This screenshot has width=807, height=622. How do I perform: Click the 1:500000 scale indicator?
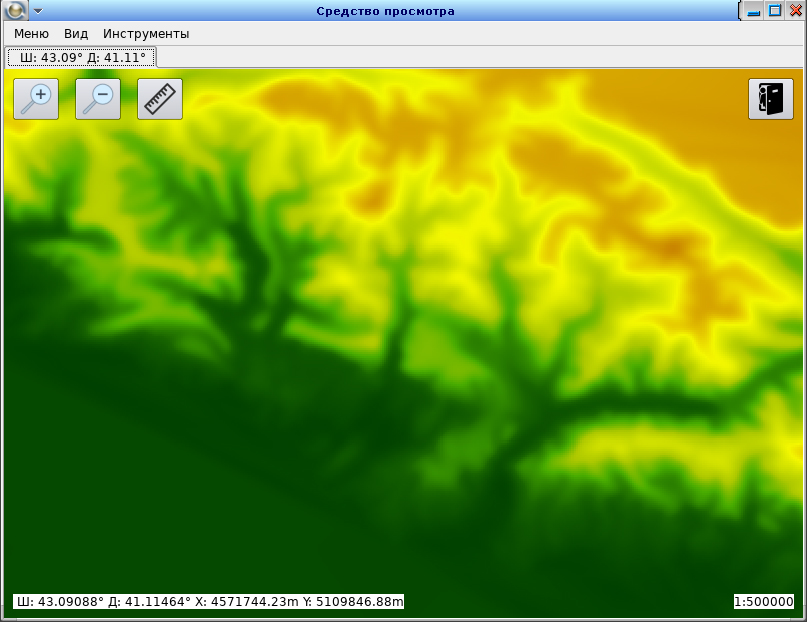tap(764, 602)
